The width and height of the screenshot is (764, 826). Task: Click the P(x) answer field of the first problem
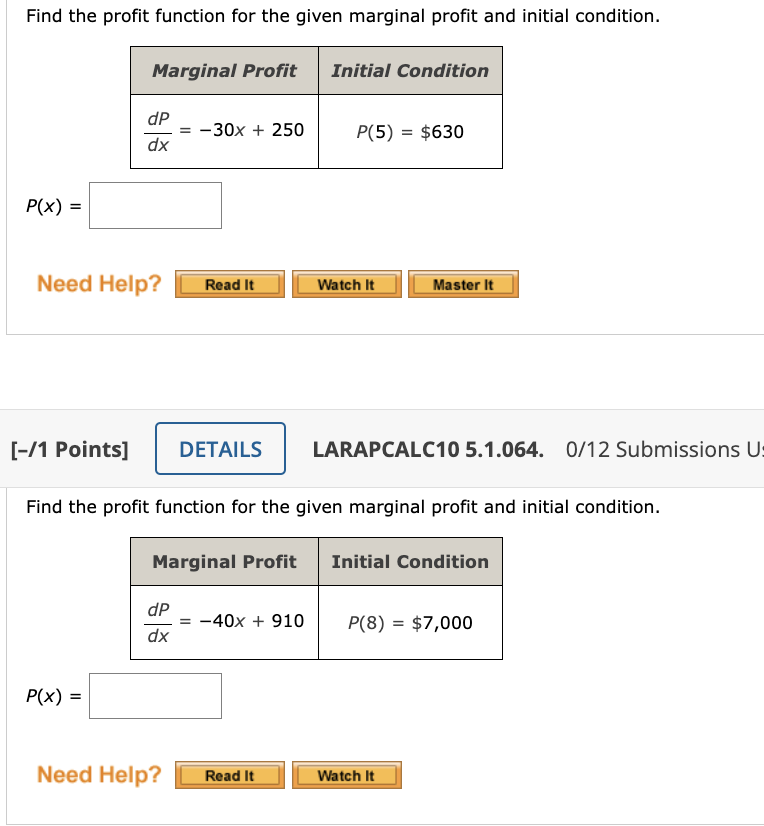pos(155,205)
